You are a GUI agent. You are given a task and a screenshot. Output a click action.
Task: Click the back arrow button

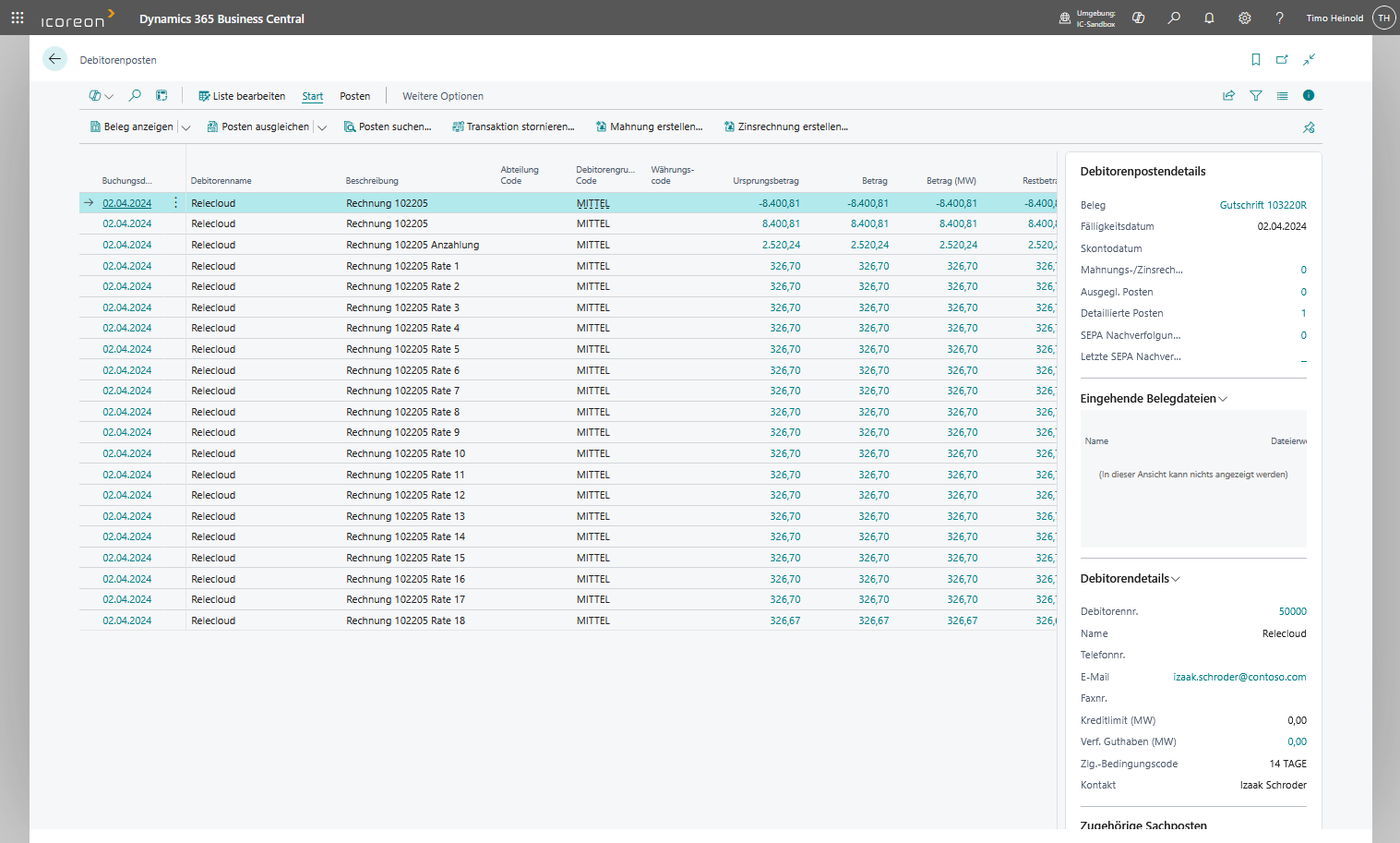pos(54,59)
